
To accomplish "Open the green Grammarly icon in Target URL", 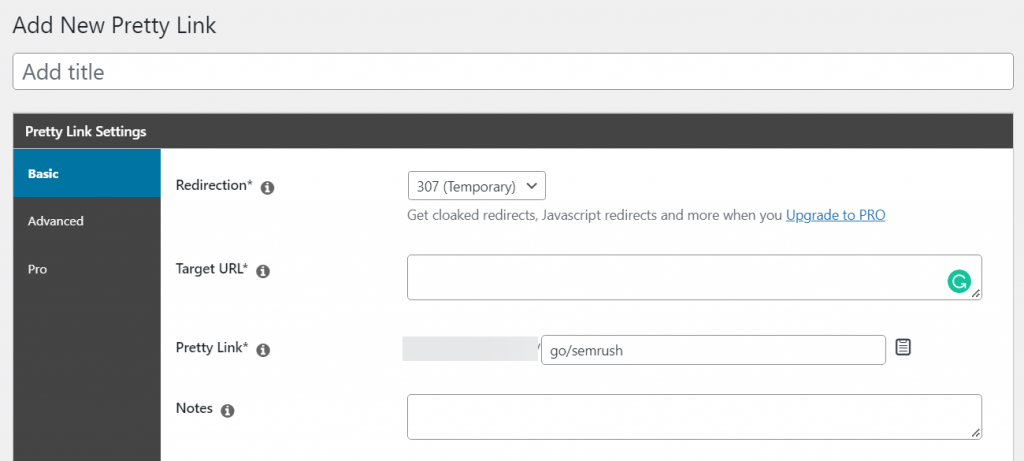I will (959, 281).
